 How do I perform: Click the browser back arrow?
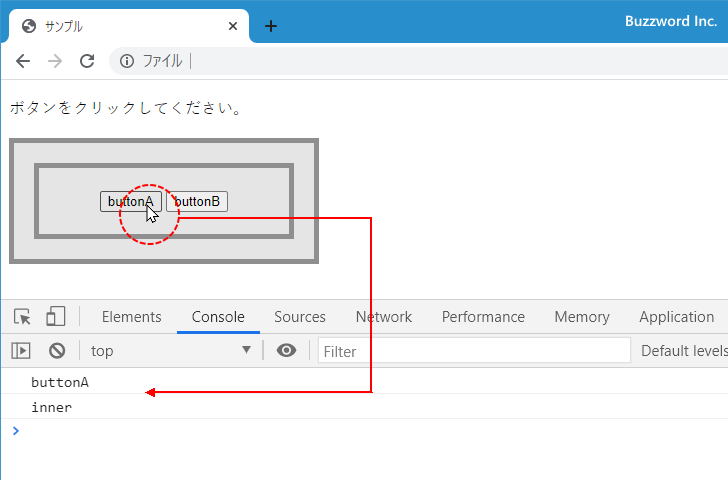[23, 61]
